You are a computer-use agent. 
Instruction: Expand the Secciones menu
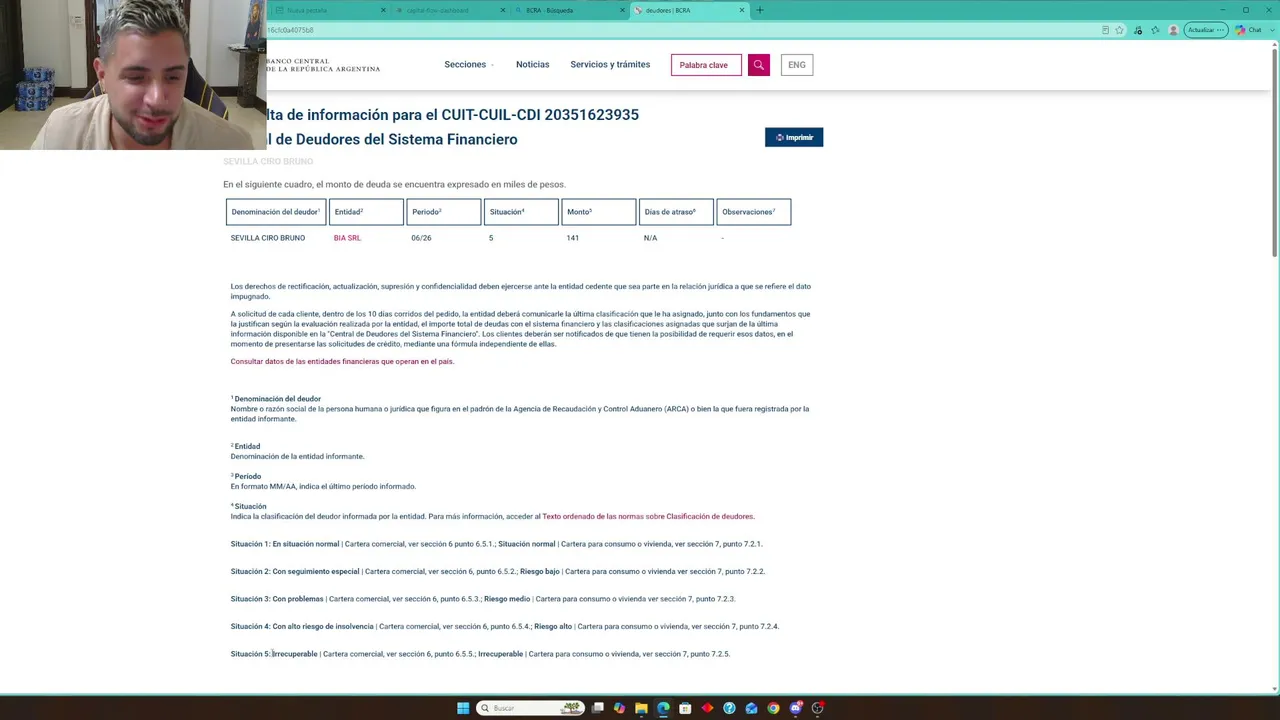coord(469,64)
